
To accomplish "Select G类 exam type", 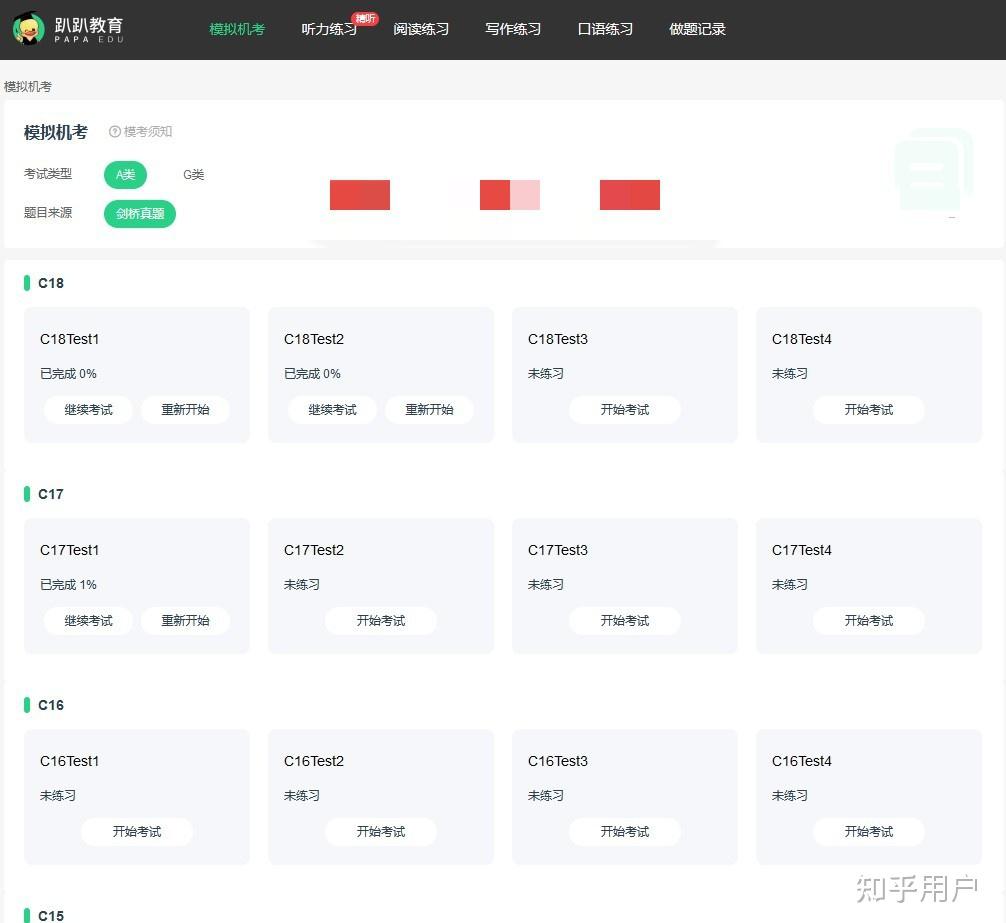I will coord(193,174).
